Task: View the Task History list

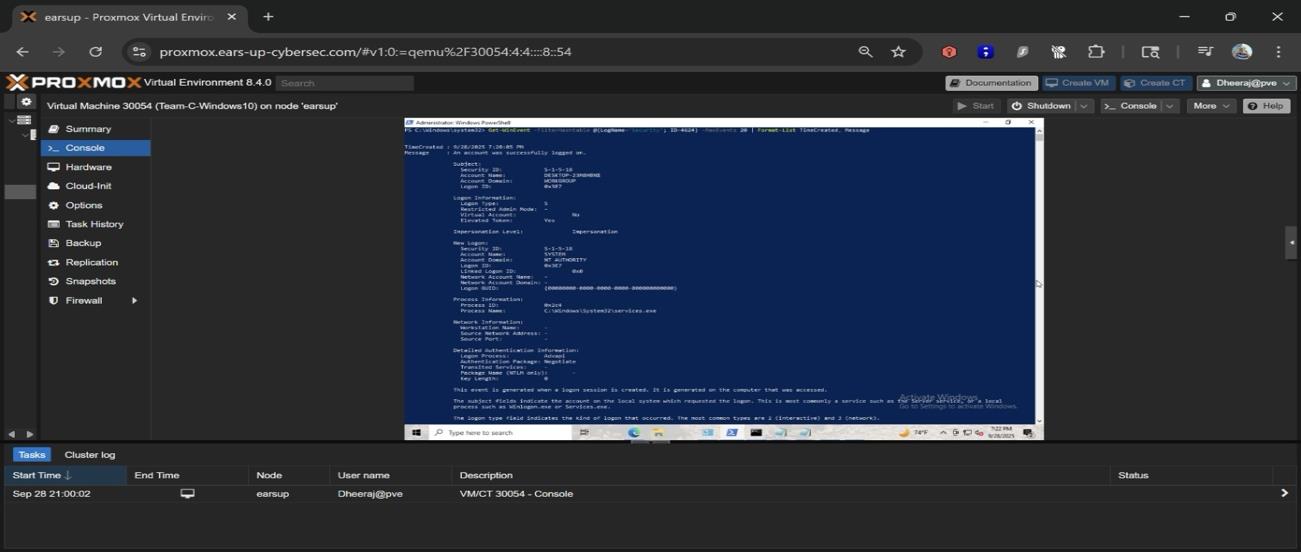Action: tap(95, 224)
